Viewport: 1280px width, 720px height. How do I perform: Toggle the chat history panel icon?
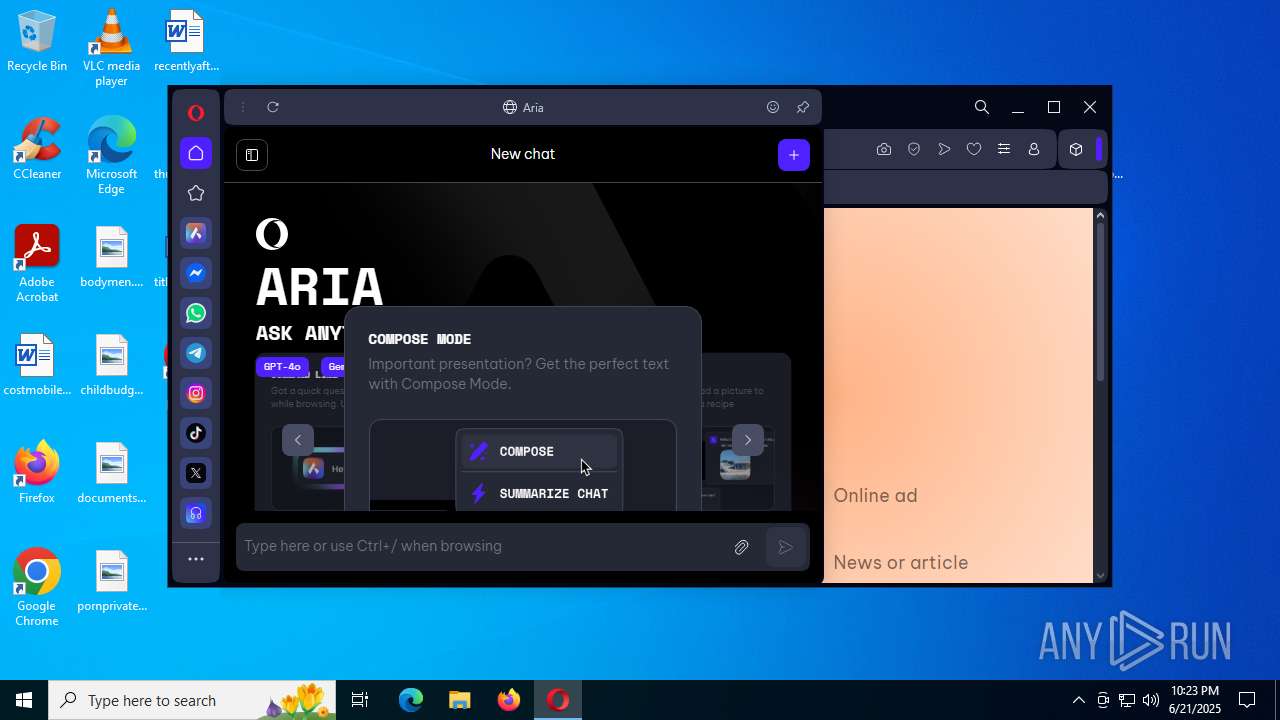point(252,154)
